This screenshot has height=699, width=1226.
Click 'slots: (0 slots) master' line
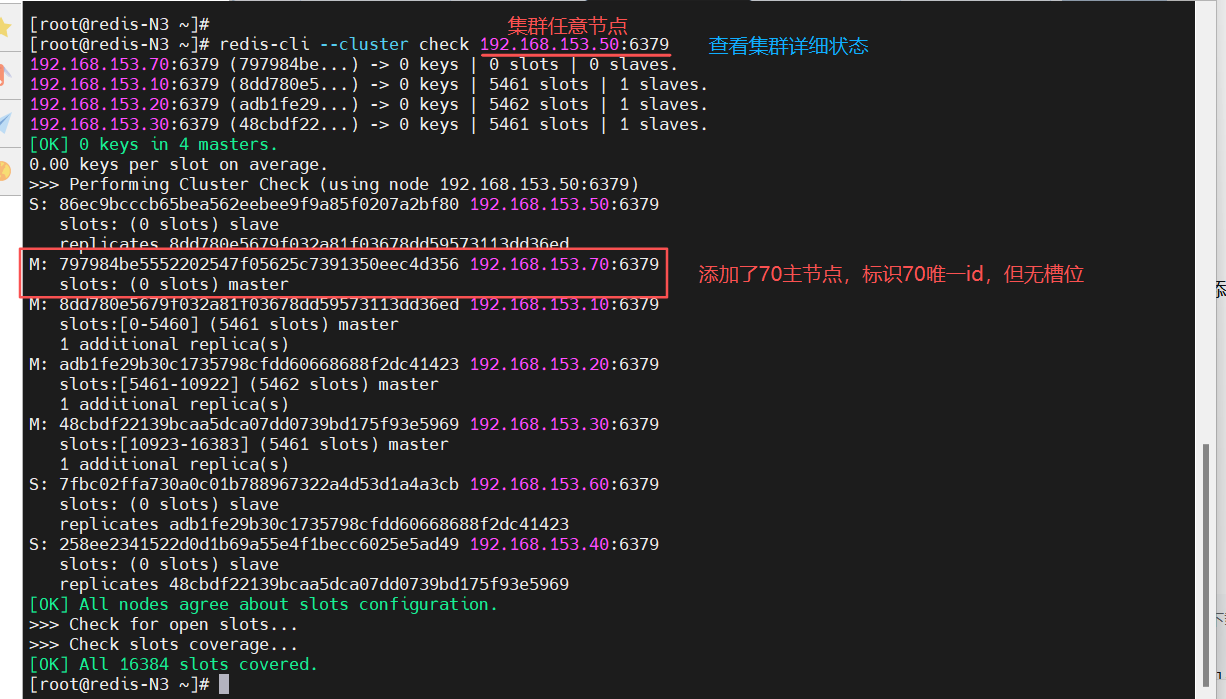point(174,284)
